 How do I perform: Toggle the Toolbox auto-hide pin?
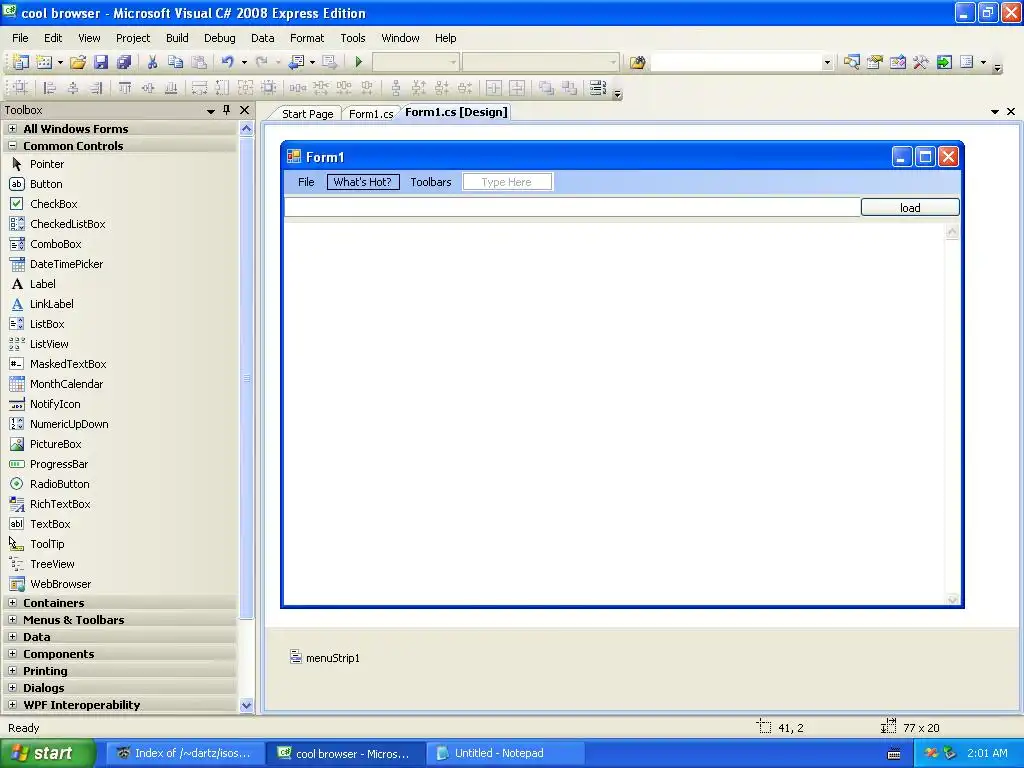click(x=227, y=110)
